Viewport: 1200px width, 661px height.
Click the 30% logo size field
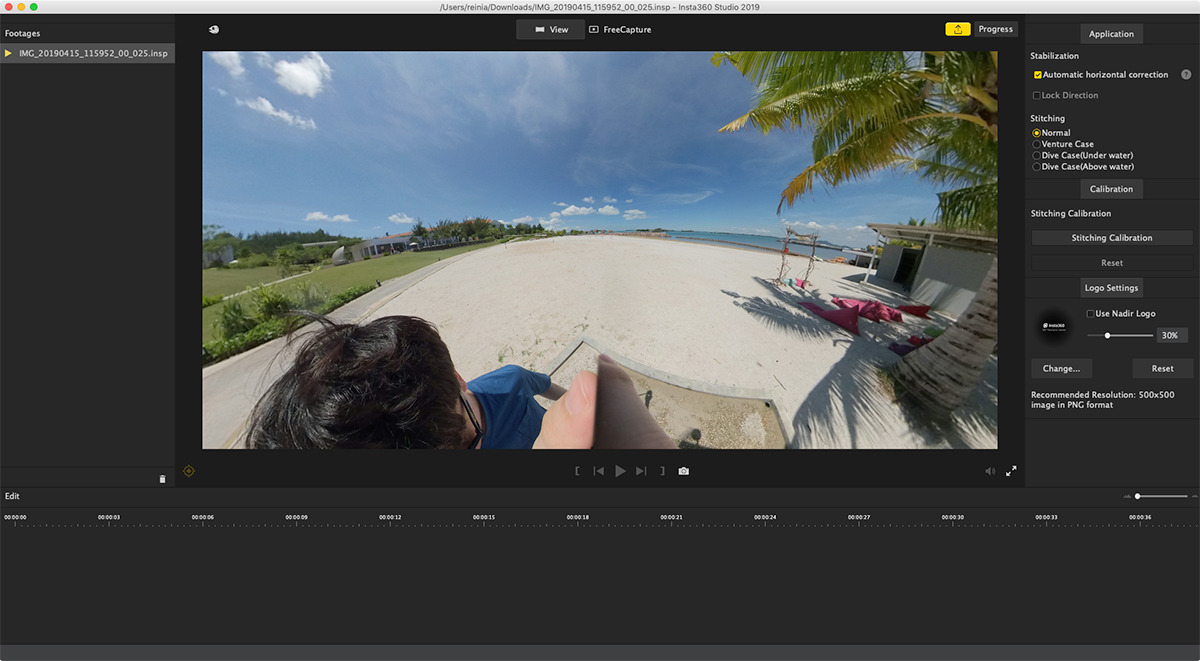coord(1171,336)
